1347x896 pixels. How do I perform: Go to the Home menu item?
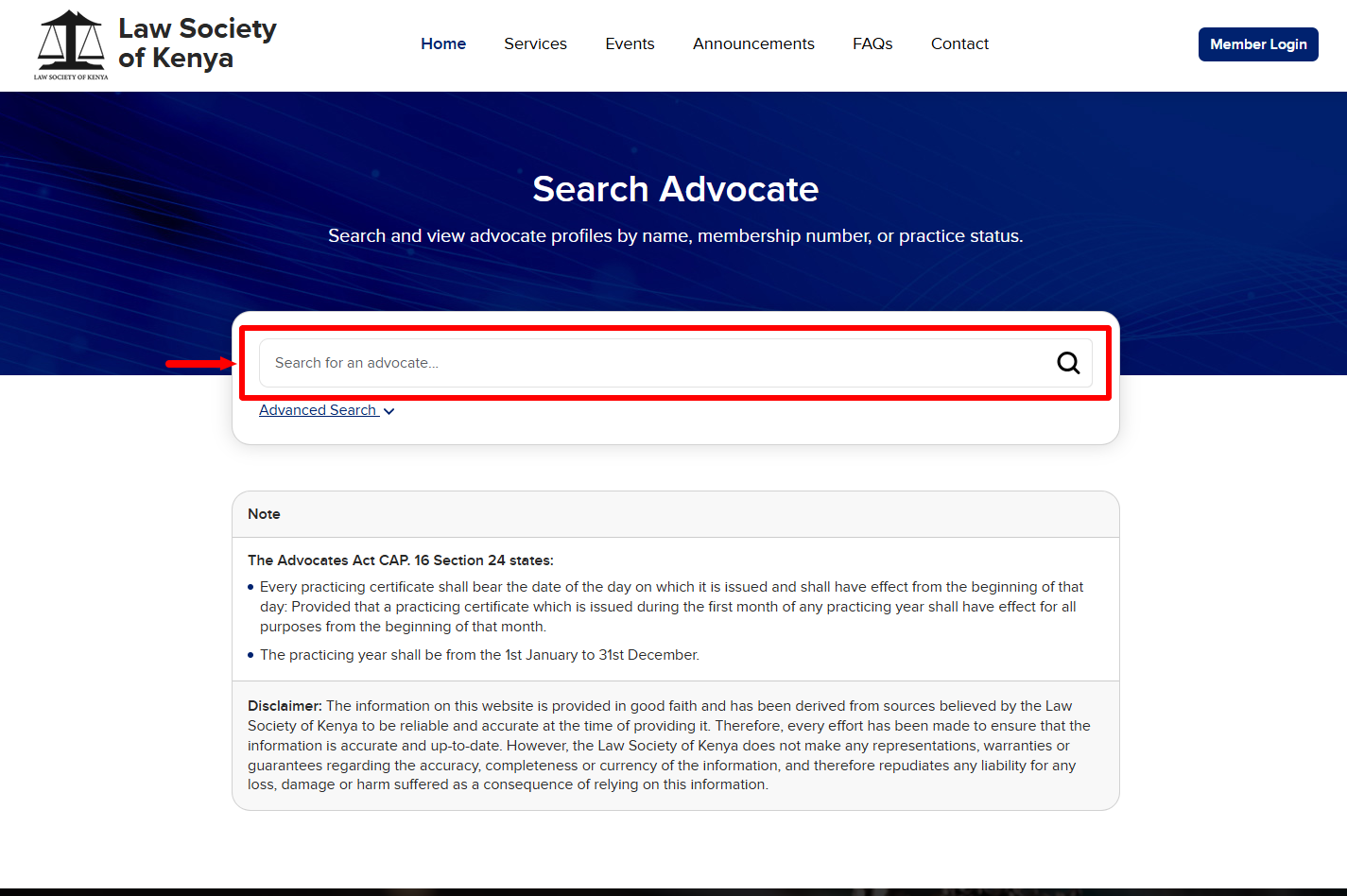(x=443, y=43)
